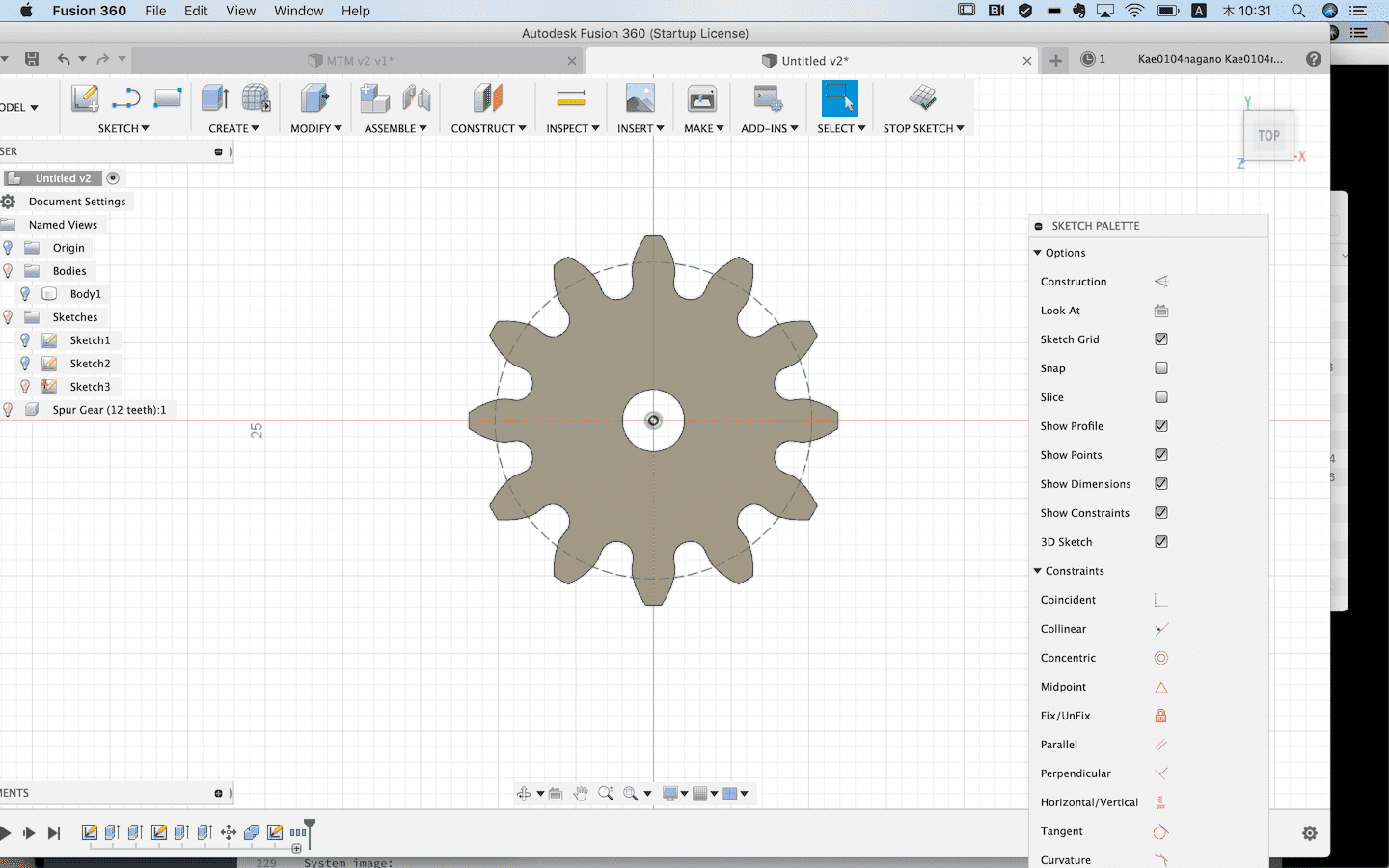Toggle the Show Points checkbox
Viewport: 1389px width, 868px height.
tap(1161, 455)
